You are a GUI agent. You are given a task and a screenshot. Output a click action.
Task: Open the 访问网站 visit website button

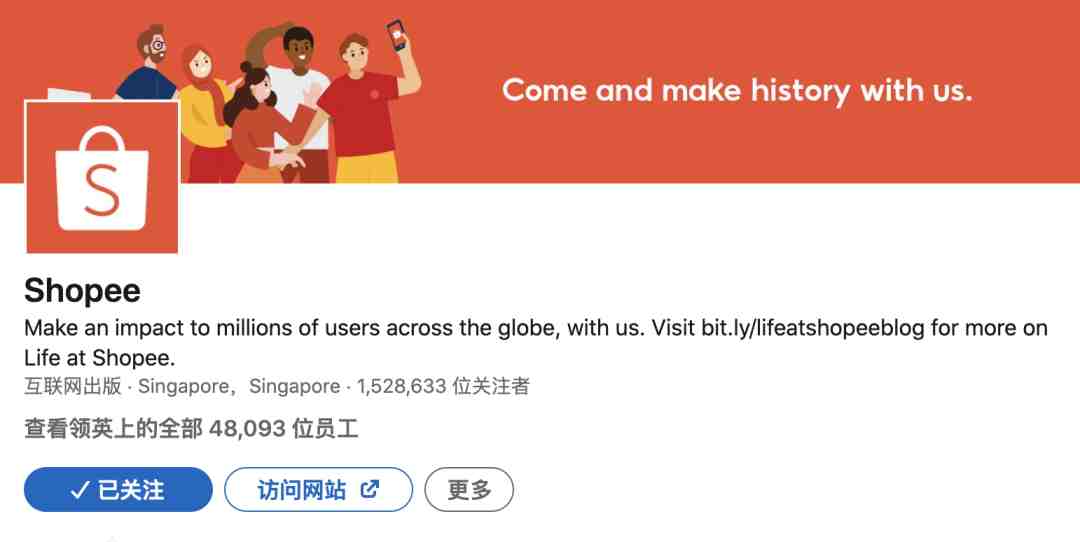318,490
